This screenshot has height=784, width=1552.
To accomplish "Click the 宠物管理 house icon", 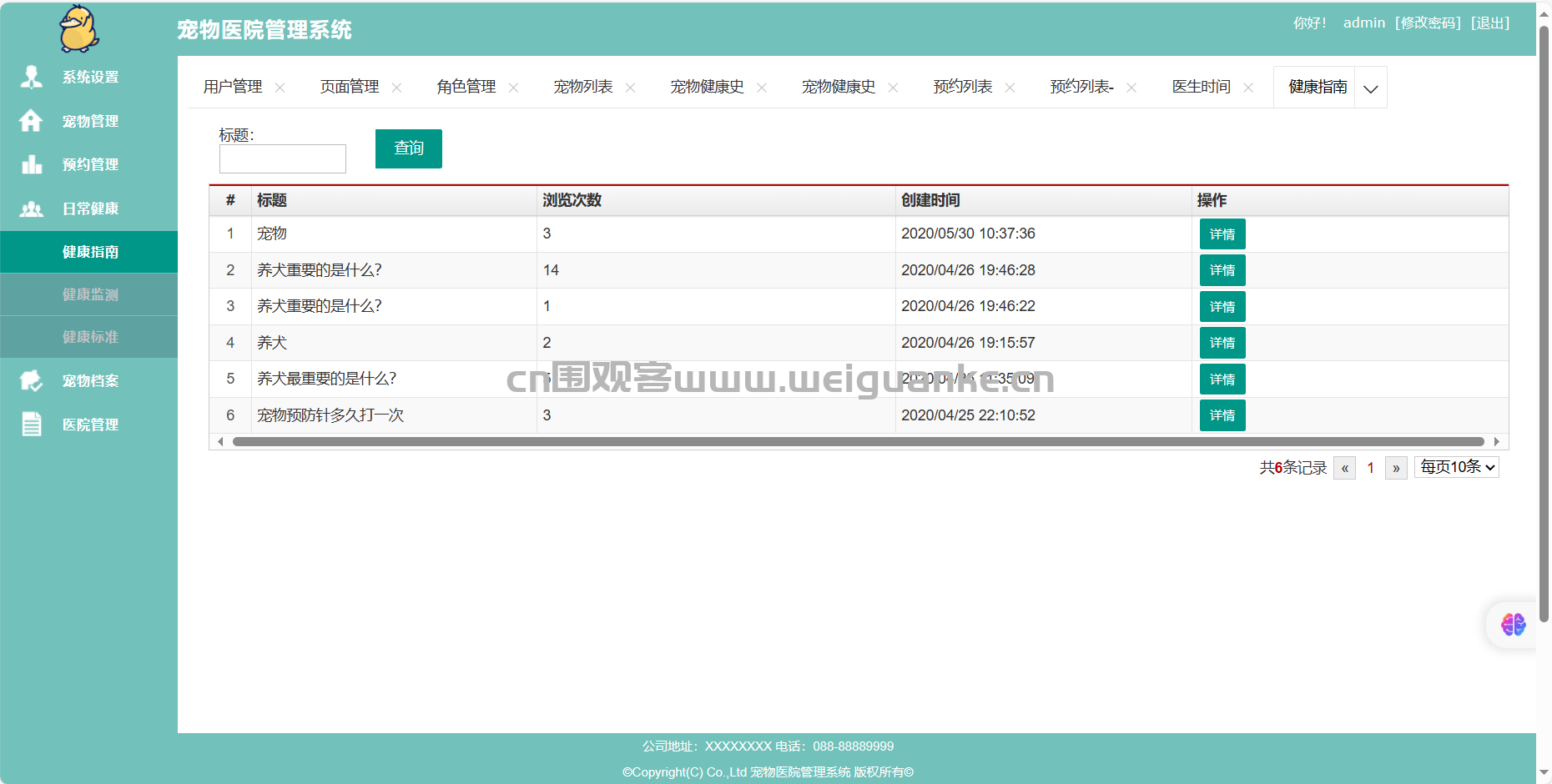I will pos(31,121).
